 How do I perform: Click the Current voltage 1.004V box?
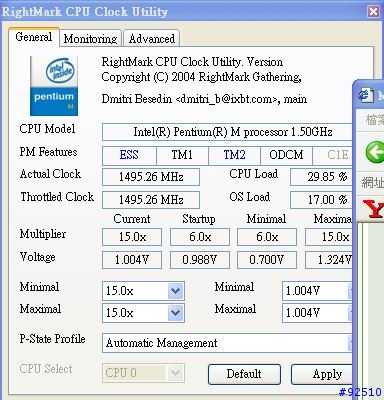pyautogui.click(x=132, y=260)
